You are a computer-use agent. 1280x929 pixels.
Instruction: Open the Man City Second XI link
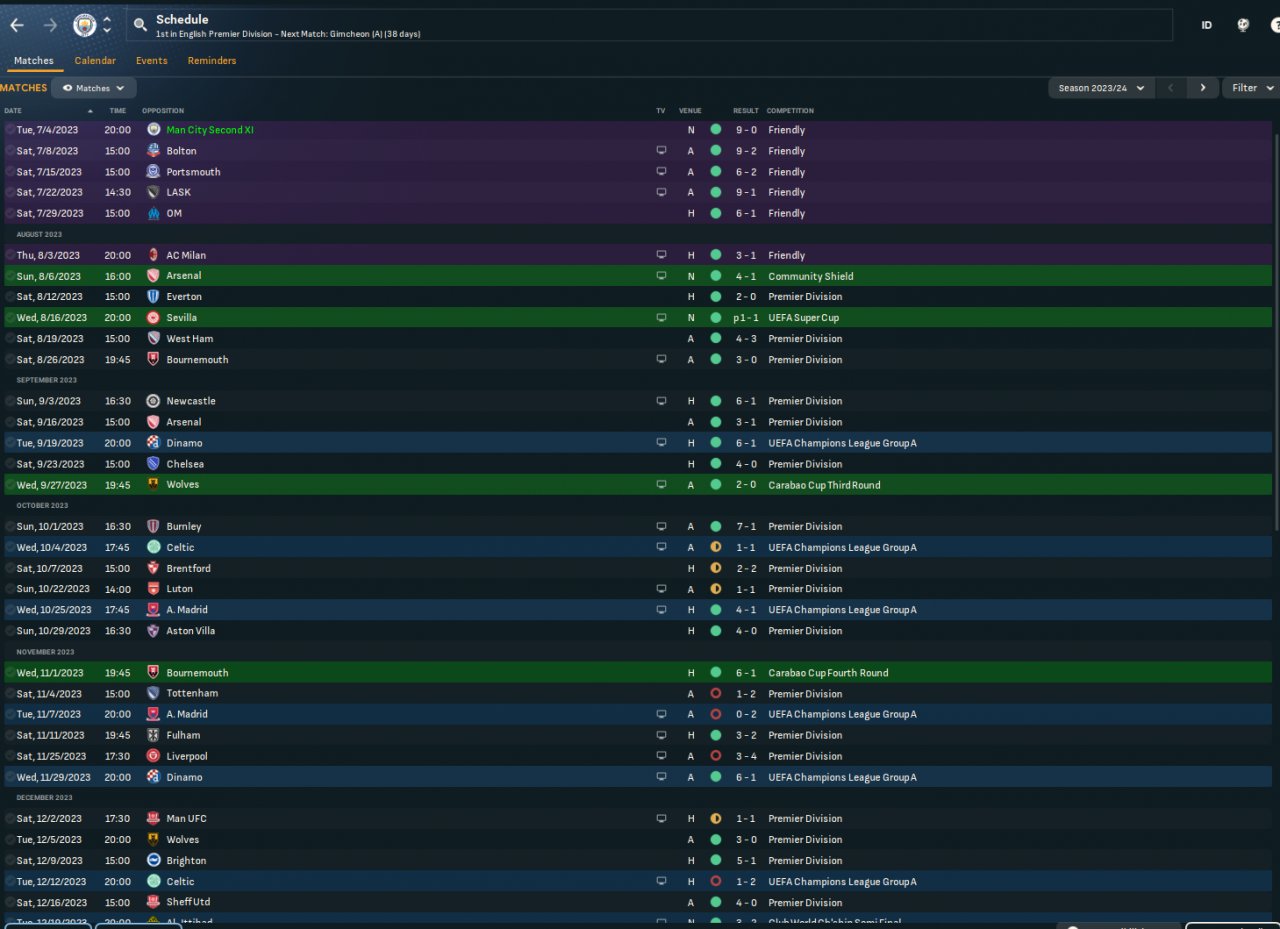click(x=210, y=130)
